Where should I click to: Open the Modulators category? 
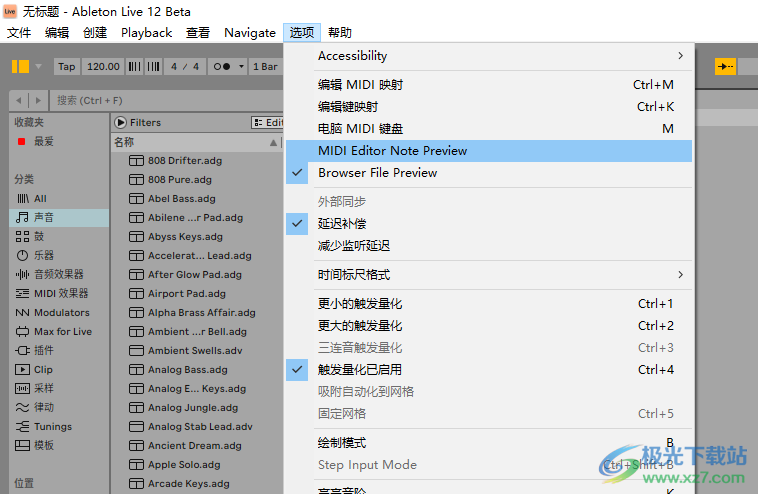[61, 312]
